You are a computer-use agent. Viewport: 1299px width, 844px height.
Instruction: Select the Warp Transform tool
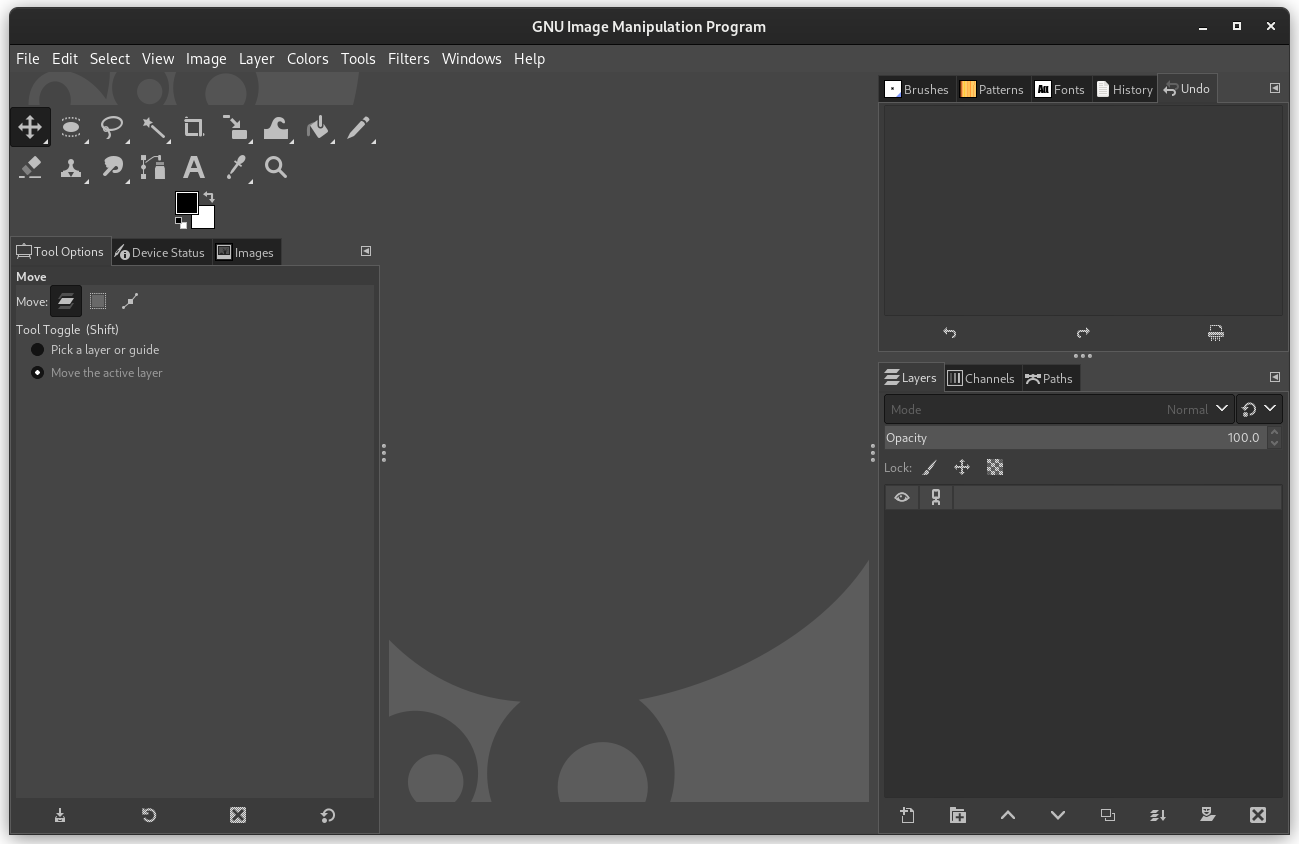click(x=276, y=127)
